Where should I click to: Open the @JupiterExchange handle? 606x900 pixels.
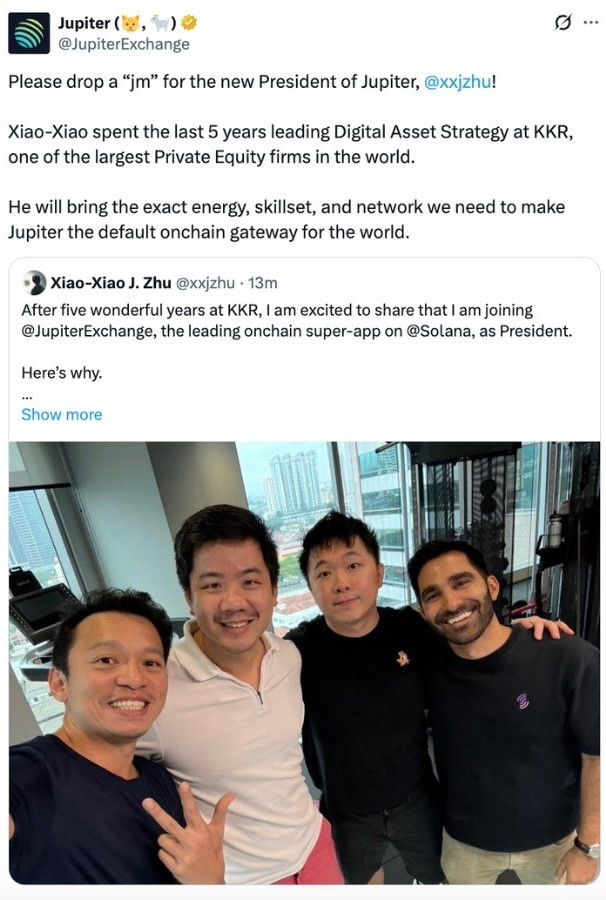pos(123,44)
